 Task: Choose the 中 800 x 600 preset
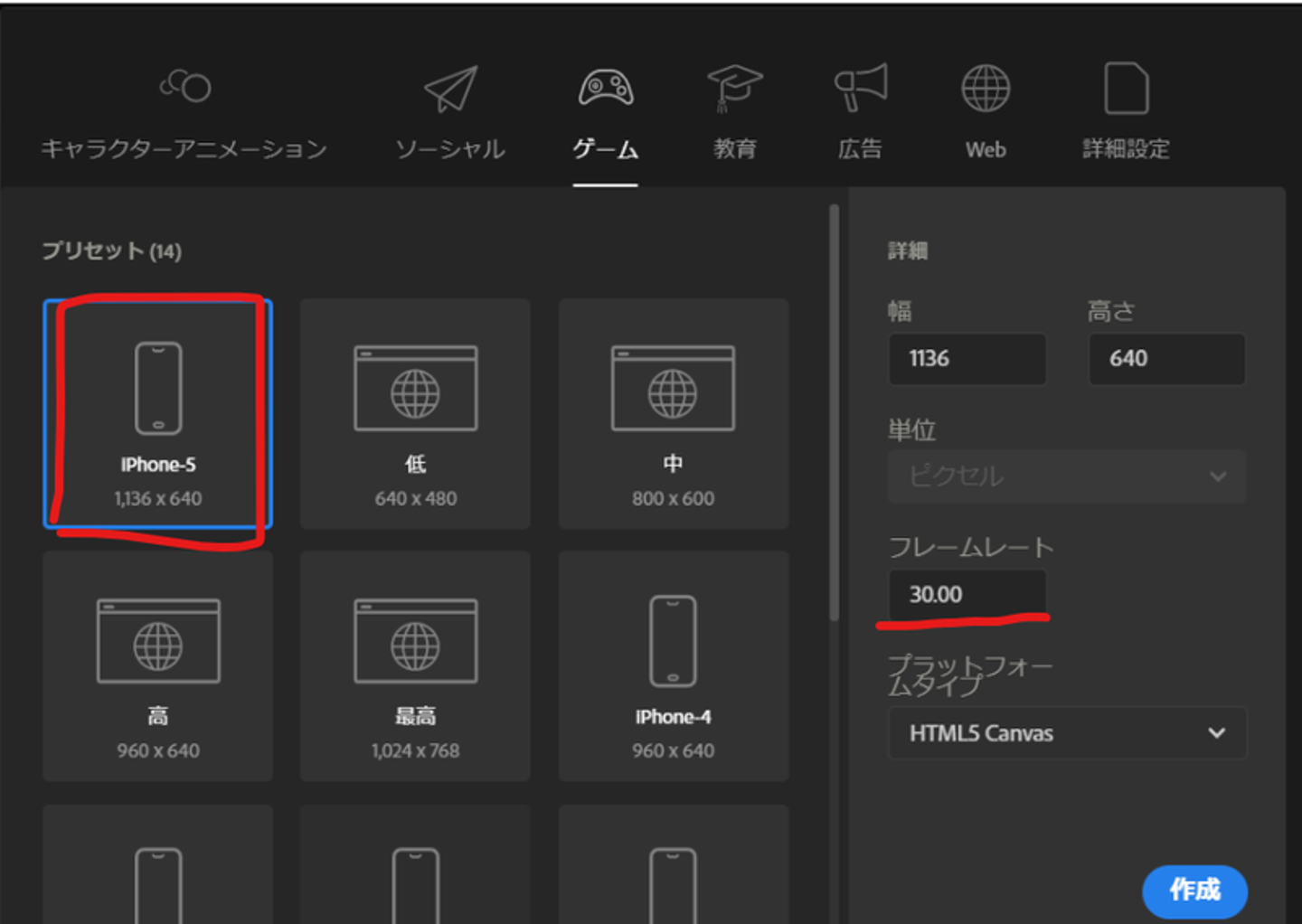674,414
